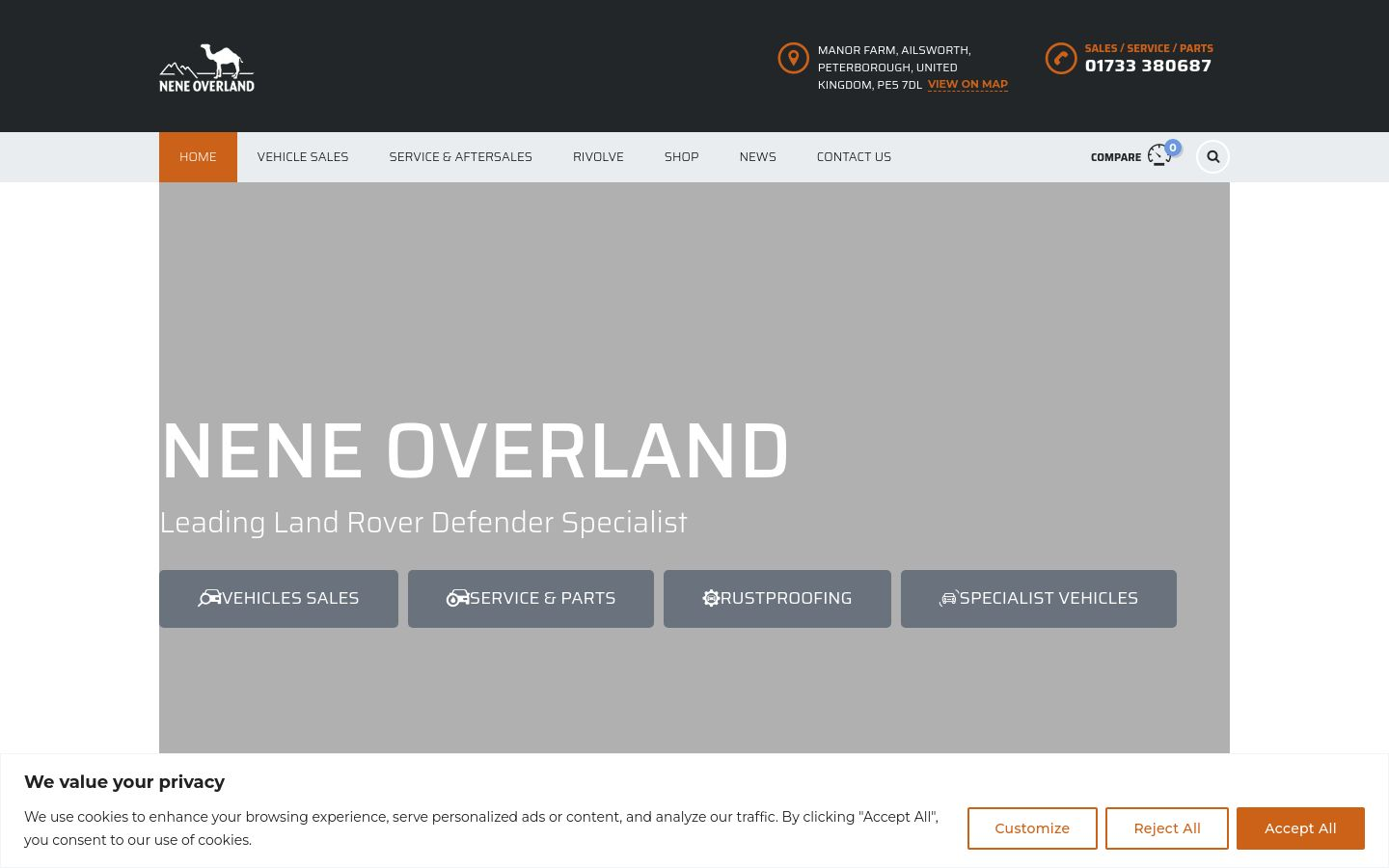Click Customize cookie preferences button
The height and width of the screenshot is (868, 1389).
[1032, 828]
